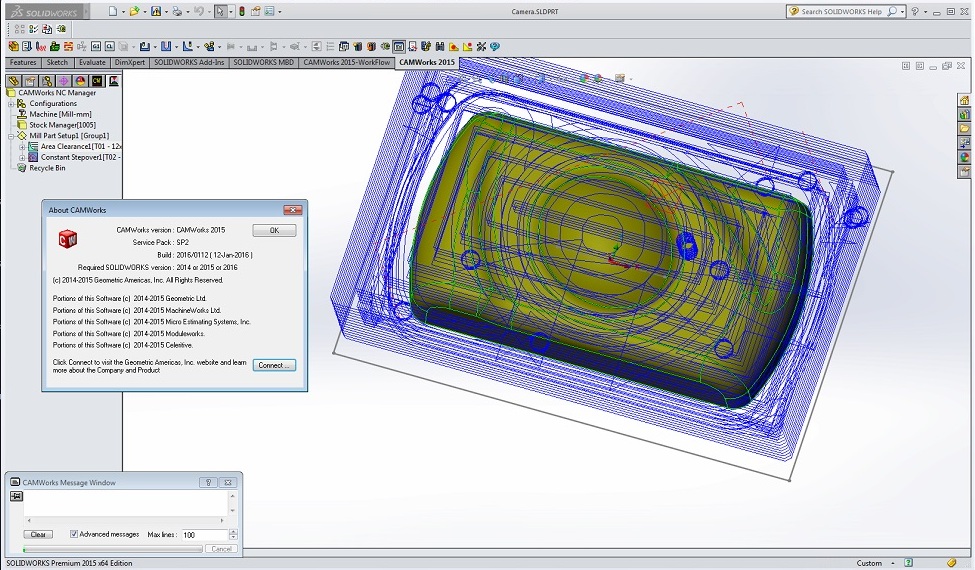
Task: Click the SOLIDWORKS logo
Action: coord(42,12)
